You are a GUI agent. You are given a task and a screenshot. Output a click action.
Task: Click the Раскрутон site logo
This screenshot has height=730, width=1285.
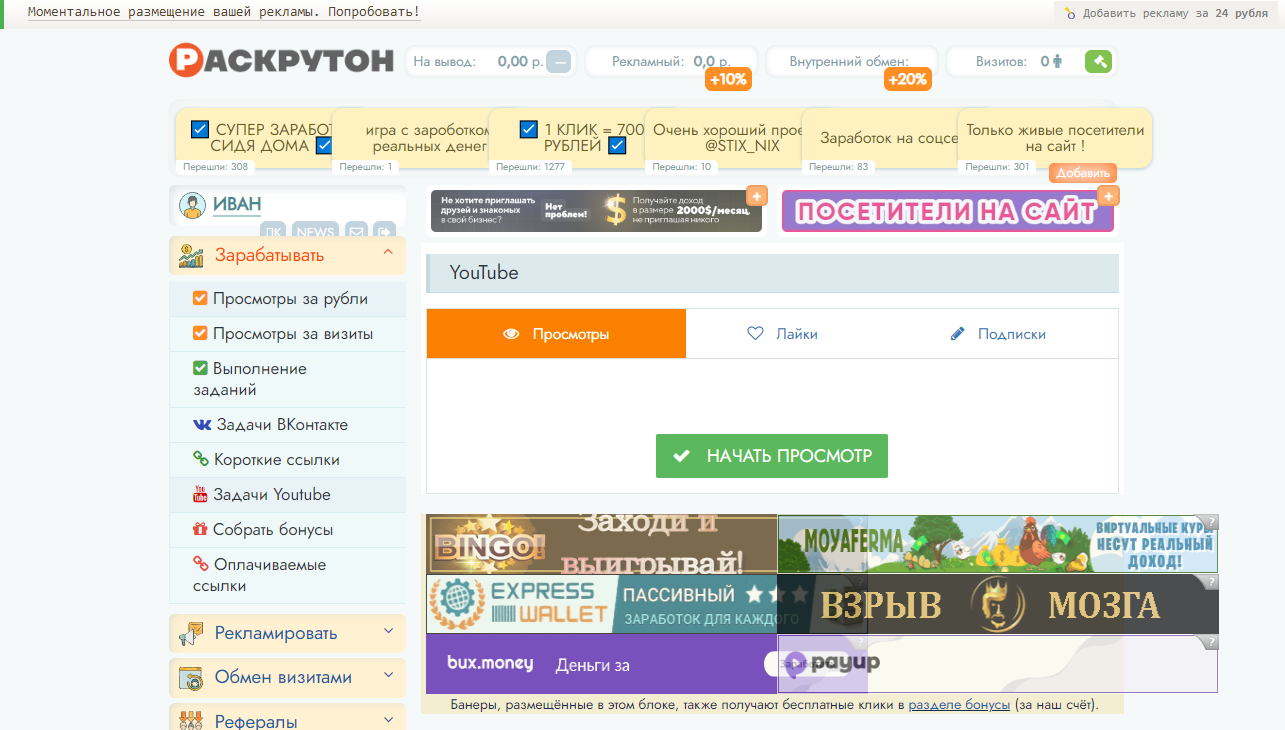tap(281, 61)
